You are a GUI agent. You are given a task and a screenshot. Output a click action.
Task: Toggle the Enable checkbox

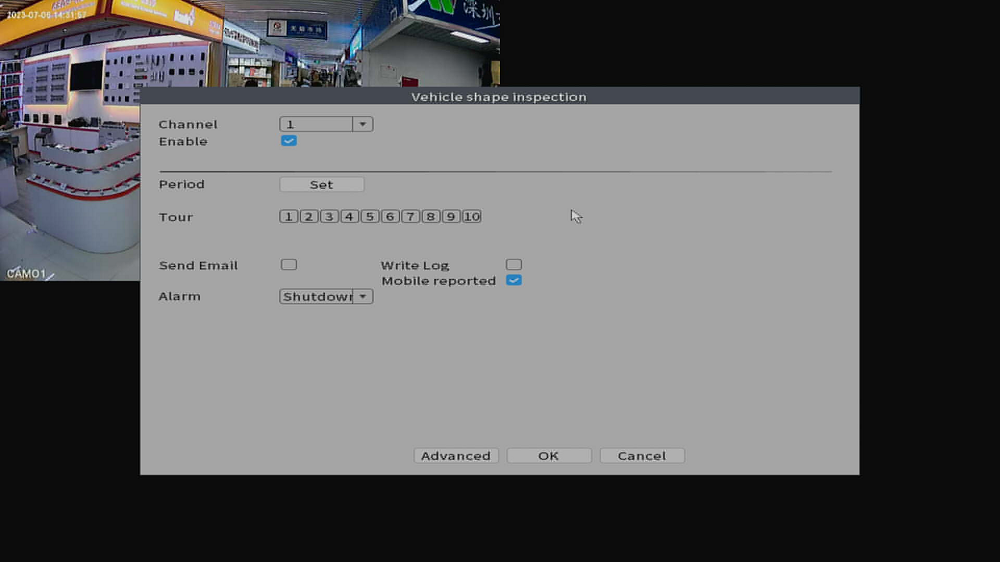289,141
